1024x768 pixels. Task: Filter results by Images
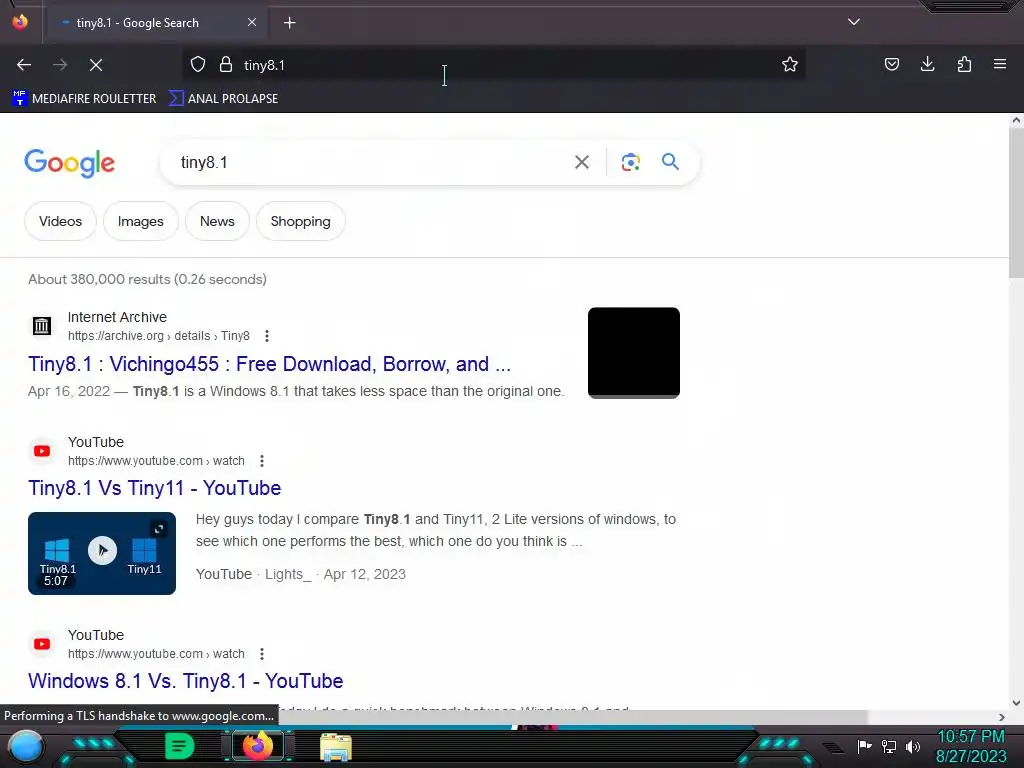[140, 221]
